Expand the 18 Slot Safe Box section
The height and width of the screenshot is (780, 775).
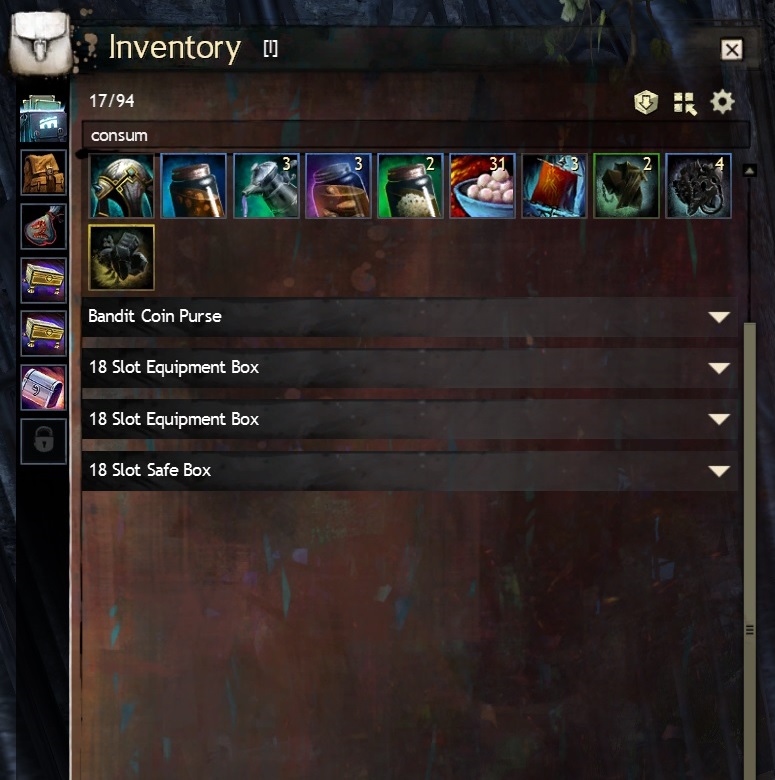click(409, 471)
